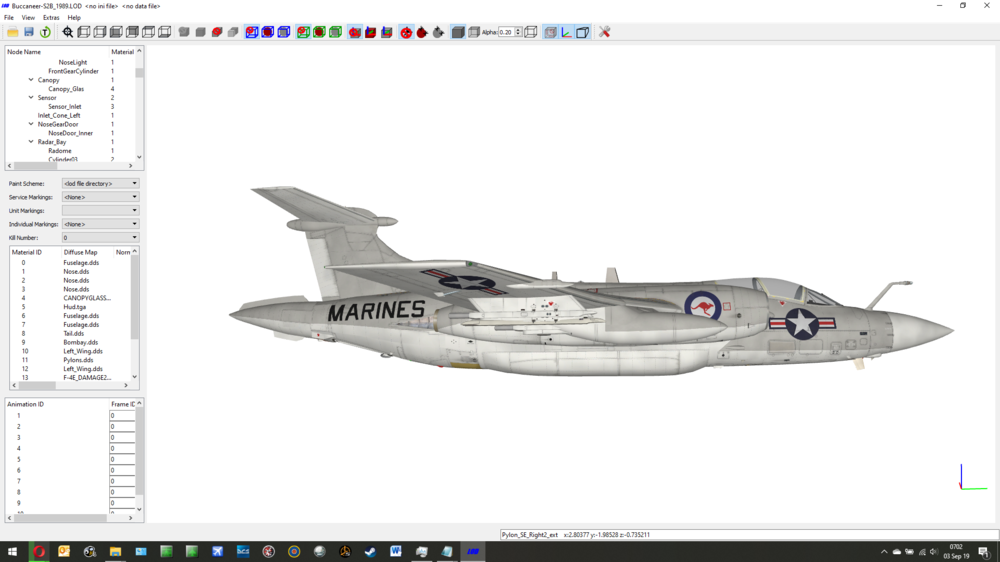Open the Service Markings dropdown

coord(100,197)
